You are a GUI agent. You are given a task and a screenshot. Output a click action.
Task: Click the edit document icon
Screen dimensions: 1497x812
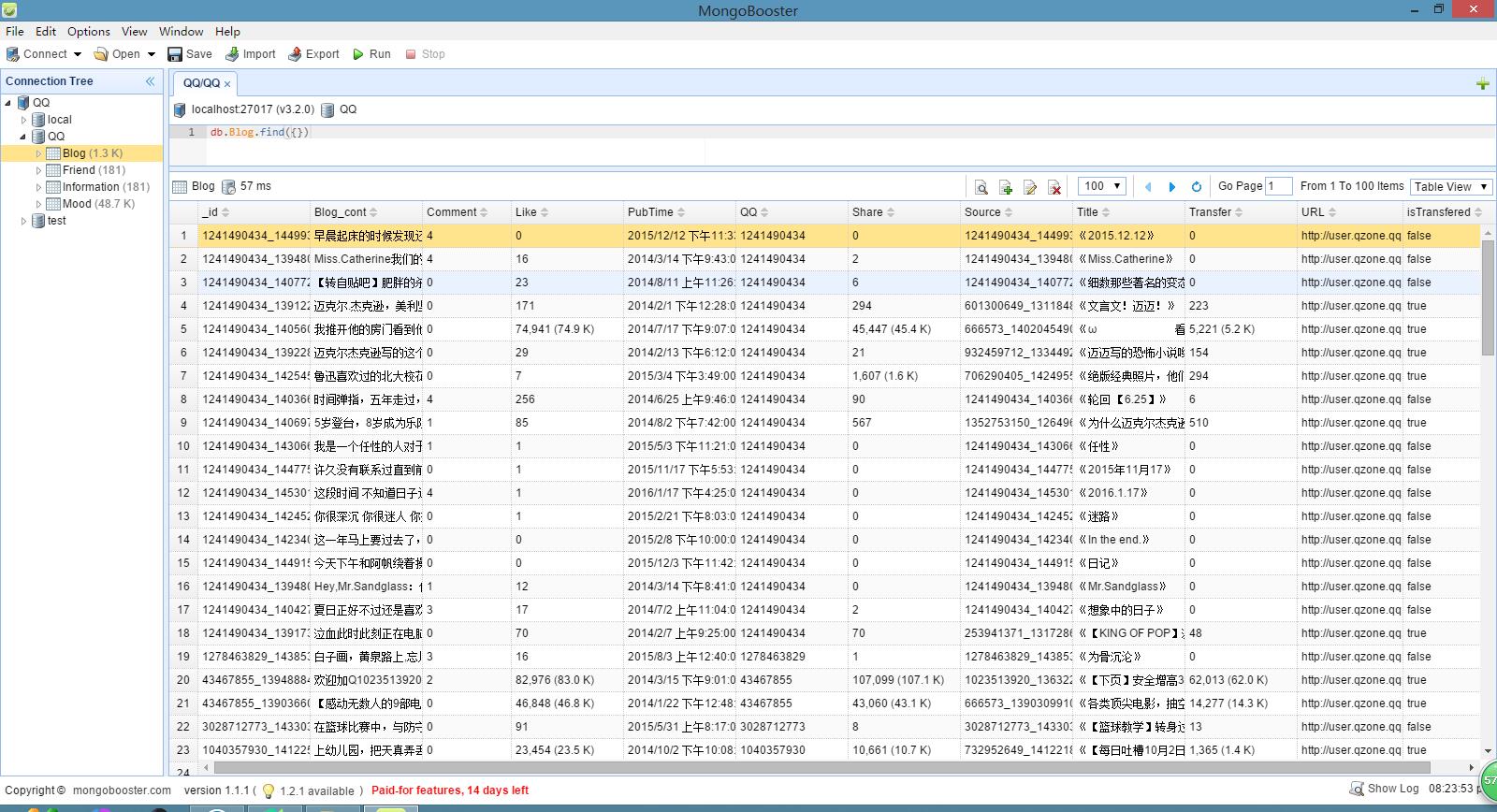coord(1030,187)
